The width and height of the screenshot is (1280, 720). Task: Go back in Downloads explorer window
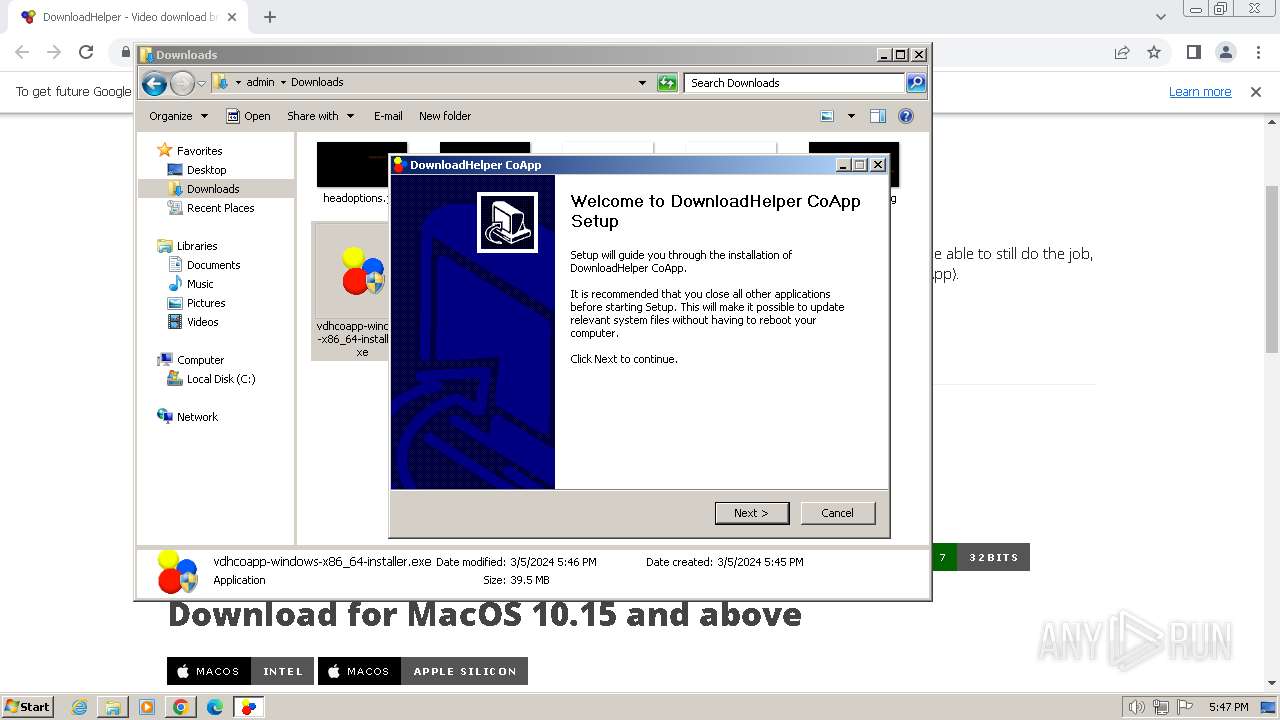pos(154,83)
